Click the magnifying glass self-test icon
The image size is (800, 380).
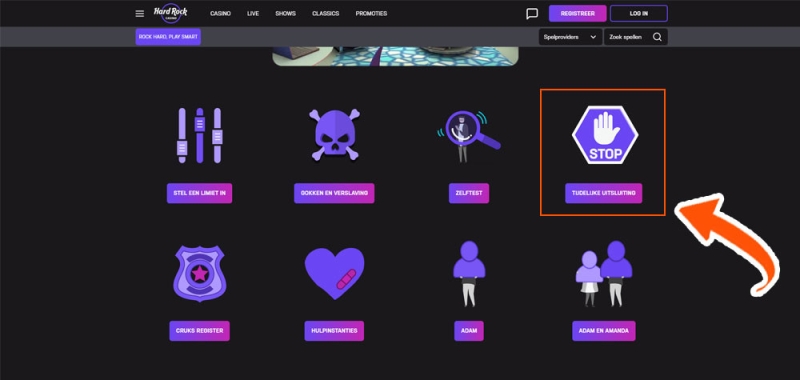click(468, 136)
